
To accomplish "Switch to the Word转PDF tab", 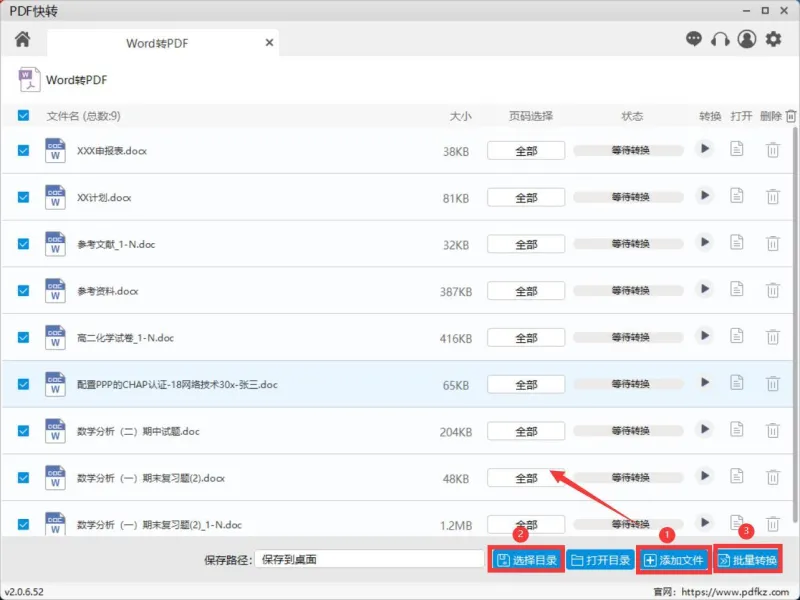I will [163, 43].
